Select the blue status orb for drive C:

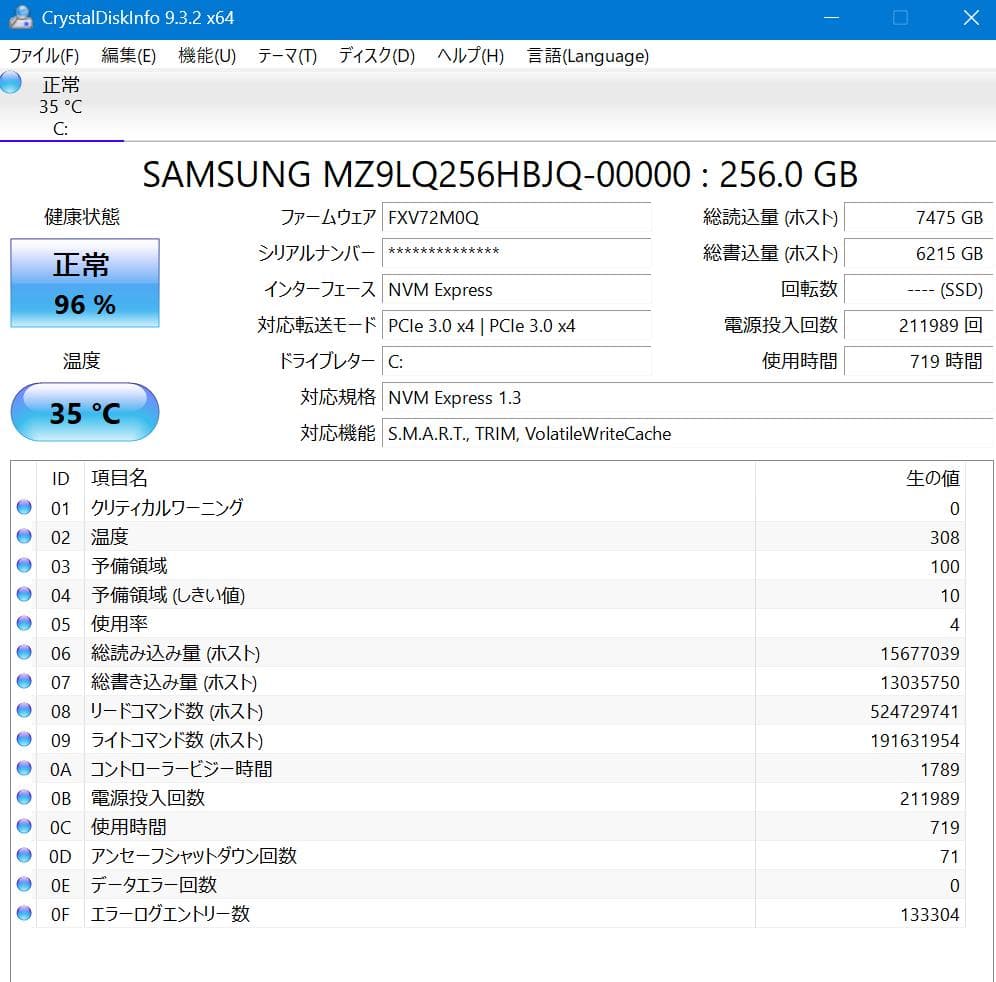click(x=11, y=83)
